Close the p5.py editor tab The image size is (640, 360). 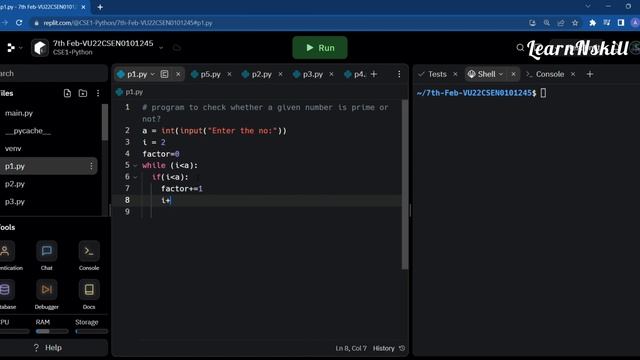coord(229,74)
